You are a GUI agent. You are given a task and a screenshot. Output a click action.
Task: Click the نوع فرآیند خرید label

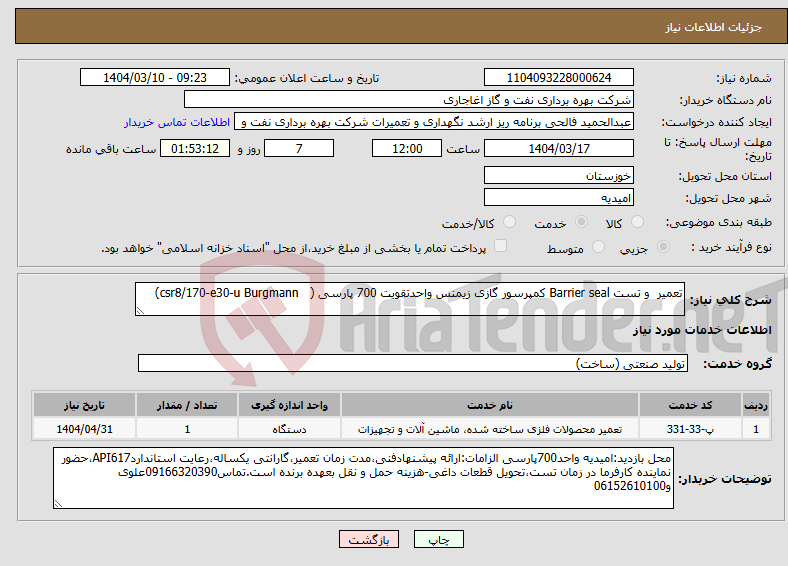731,247
